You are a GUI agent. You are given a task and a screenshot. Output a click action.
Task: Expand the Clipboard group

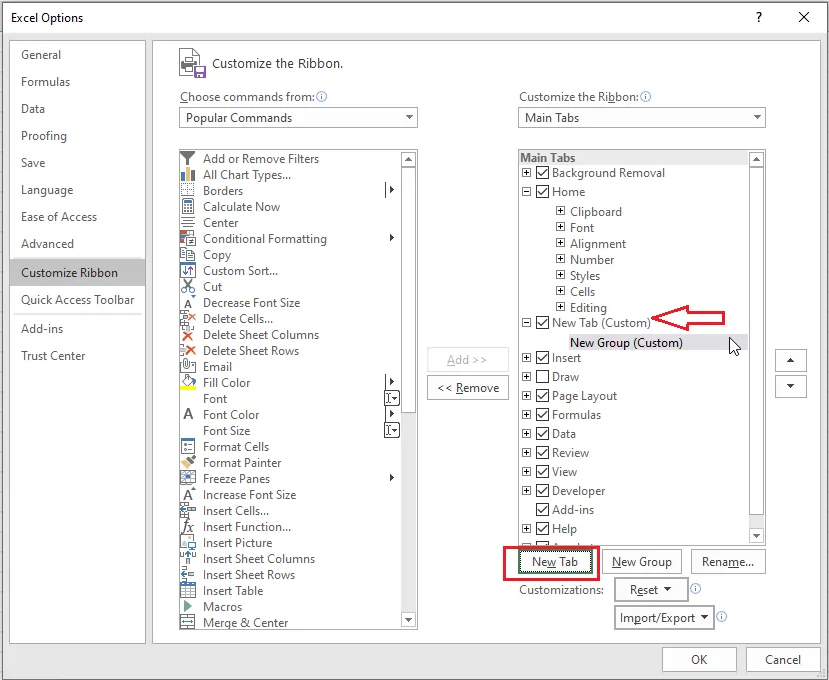pos(560,210)
